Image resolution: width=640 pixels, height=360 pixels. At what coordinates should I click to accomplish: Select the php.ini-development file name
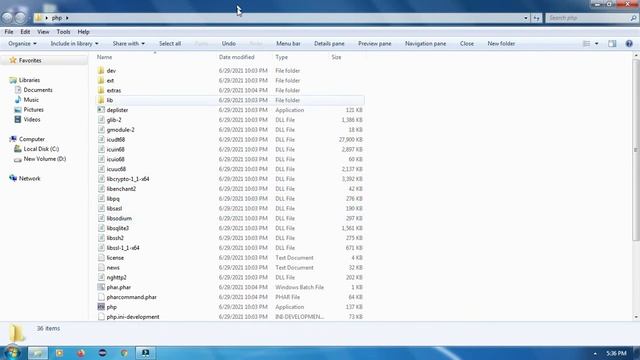tap(133, 317)
